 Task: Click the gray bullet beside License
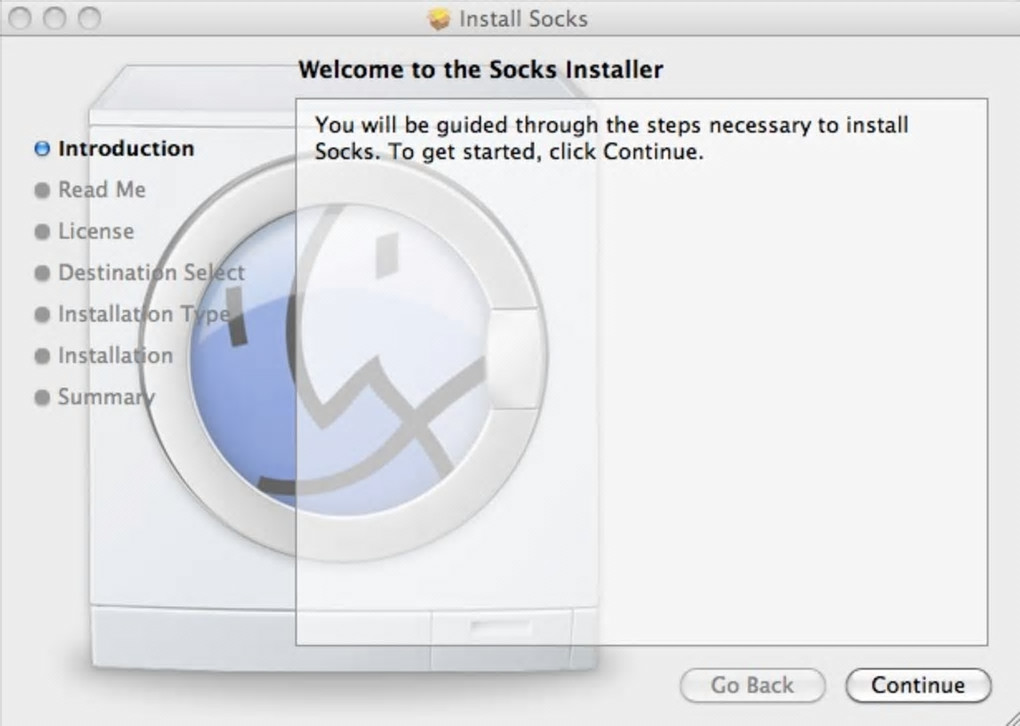(42, 232)
